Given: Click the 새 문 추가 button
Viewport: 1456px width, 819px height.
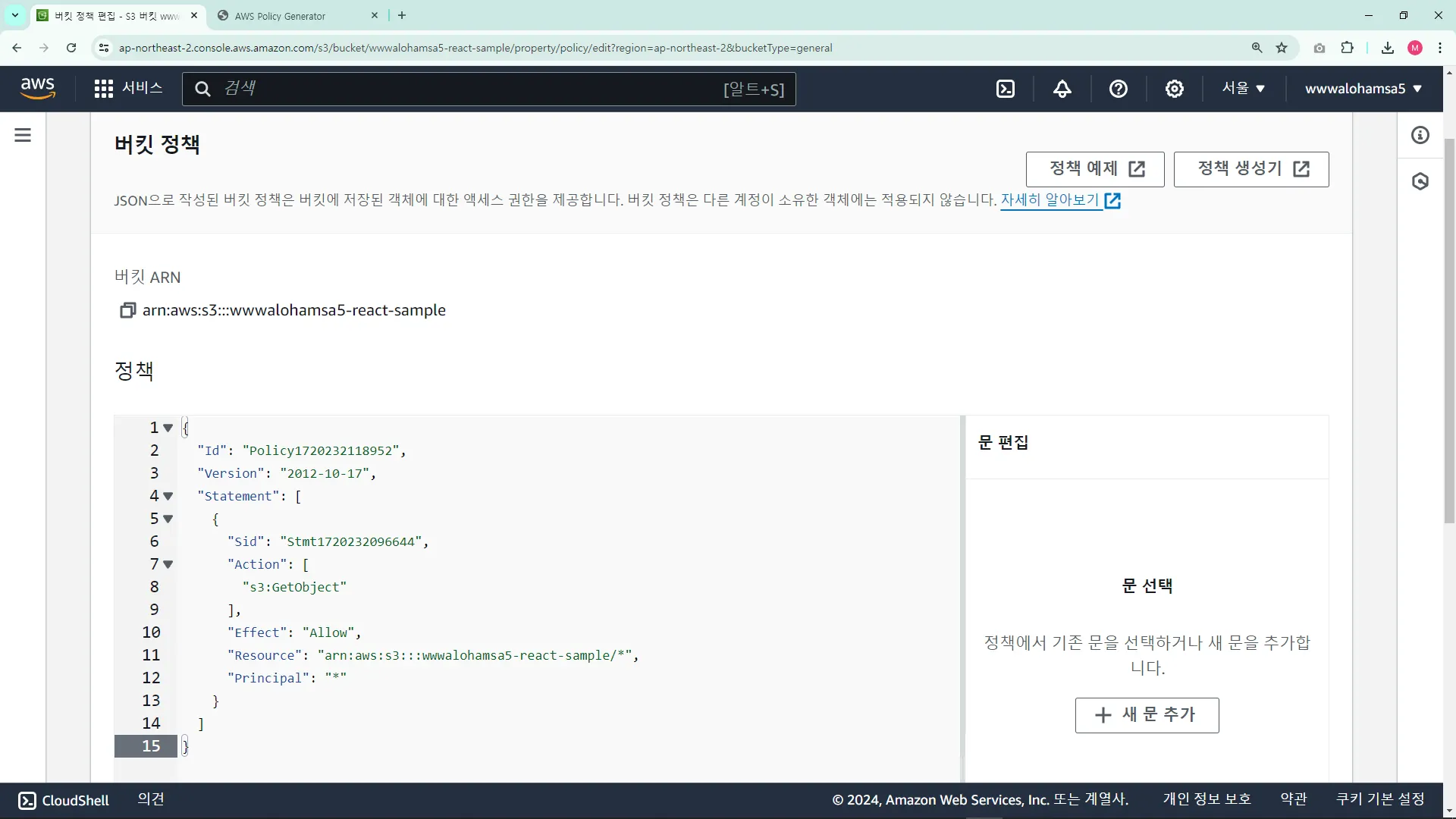Looking at the screenshot, I should click(1147, 715).
